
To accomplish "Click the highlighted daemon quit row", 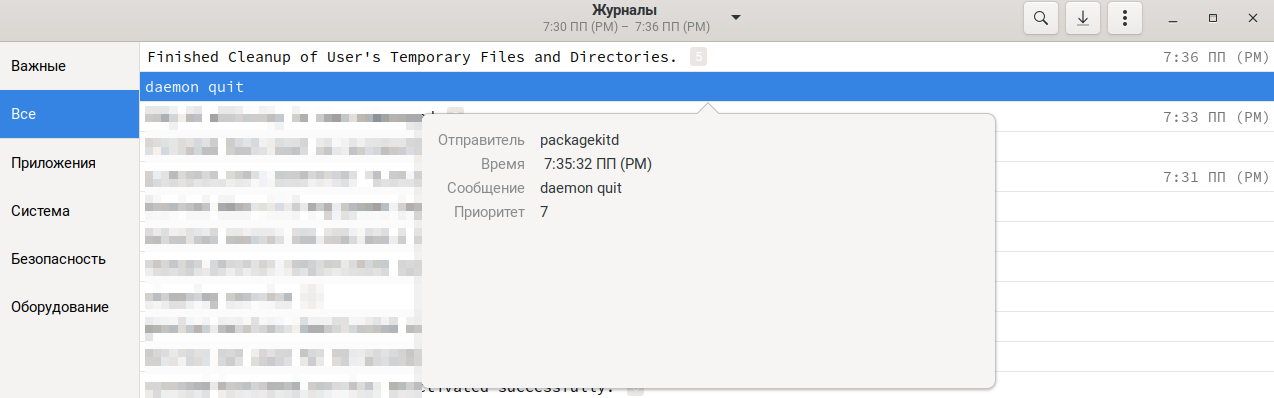I will [706, 87].
